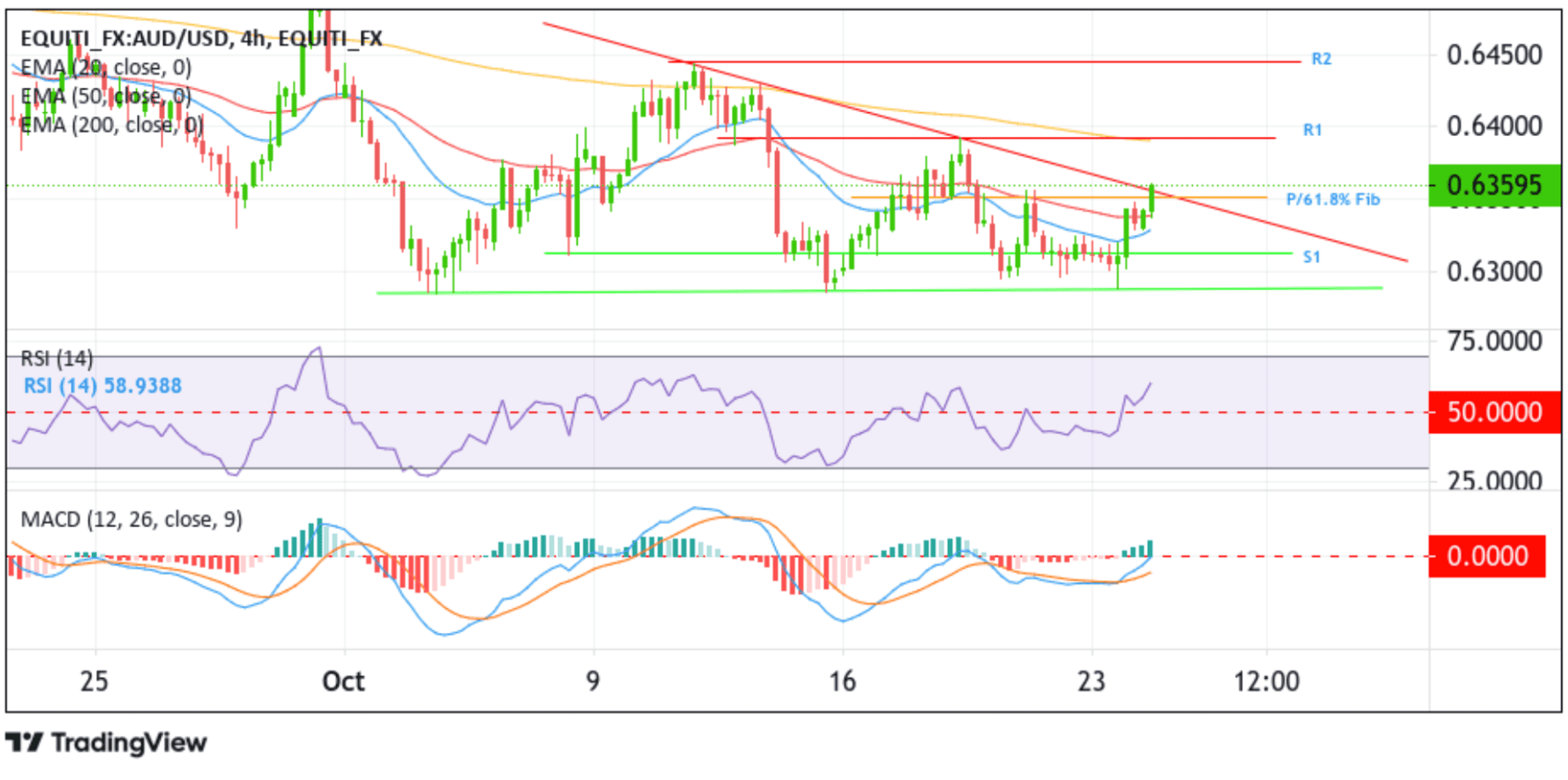Click the 23 date label on time axis

1092,681
